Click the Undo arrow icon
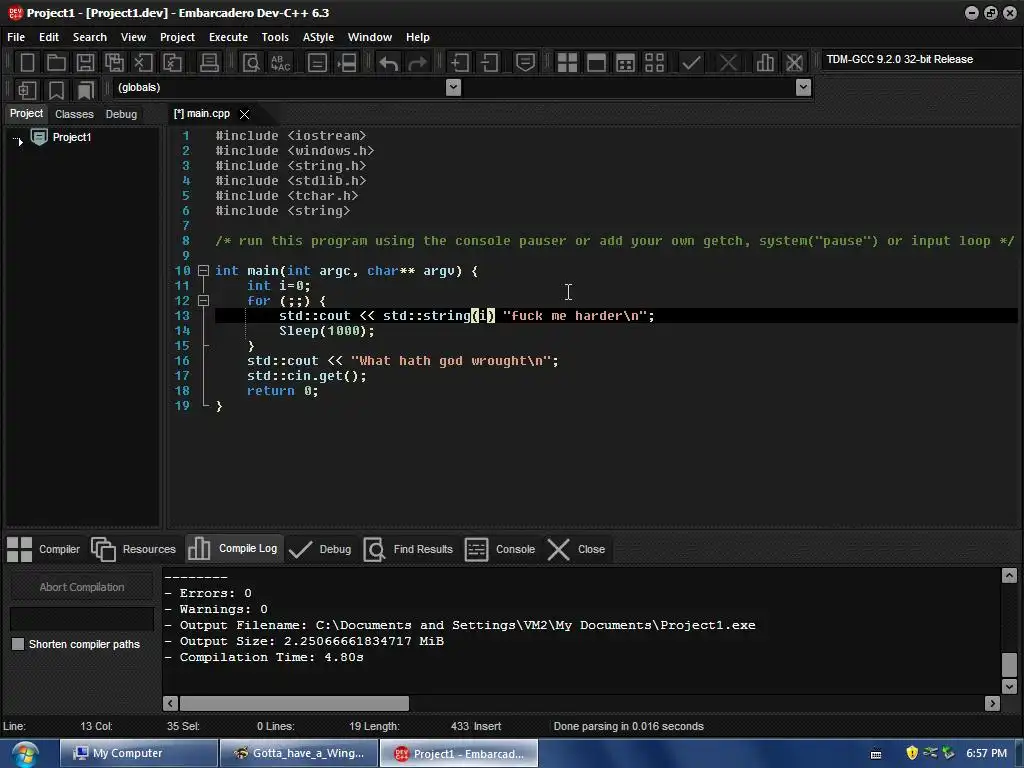 point(389,63)
